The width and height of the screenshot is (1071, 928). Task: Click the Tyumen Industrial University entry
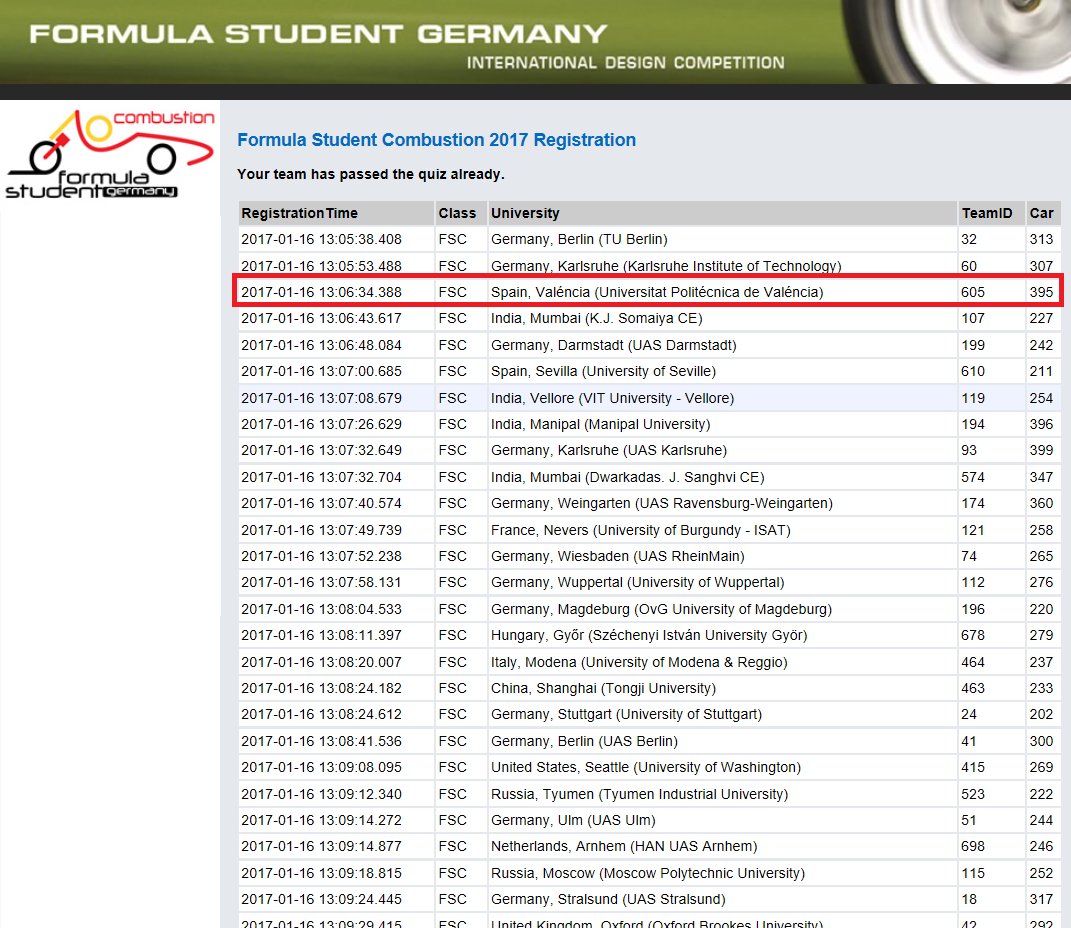tap(639, 794)
